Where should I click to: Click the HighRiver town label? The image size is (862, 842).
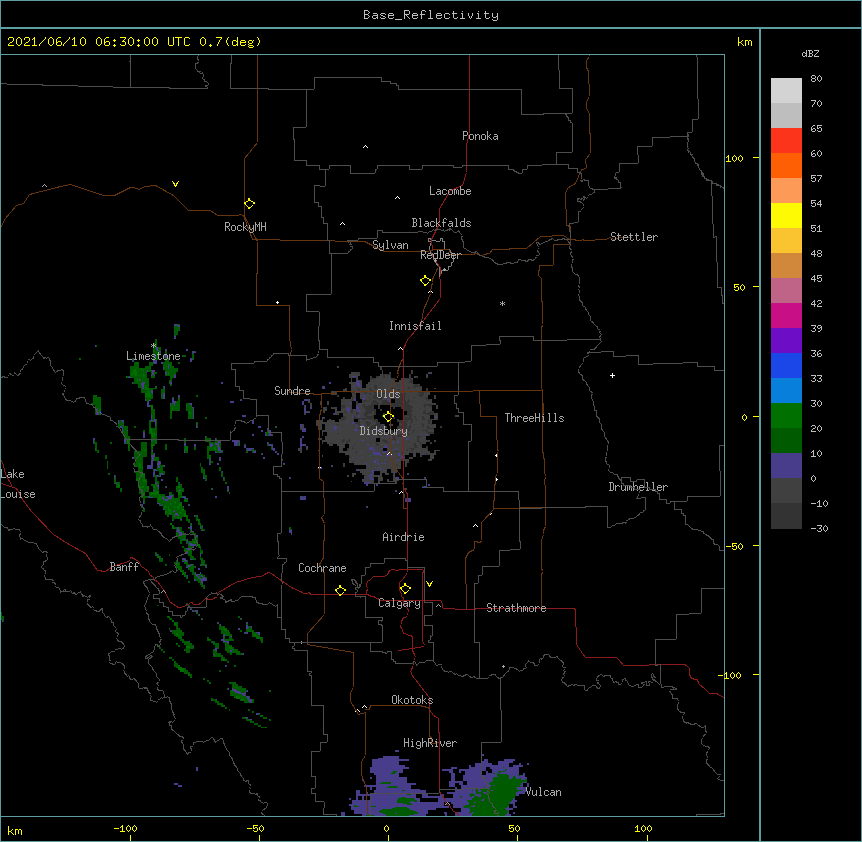[430, 743]
